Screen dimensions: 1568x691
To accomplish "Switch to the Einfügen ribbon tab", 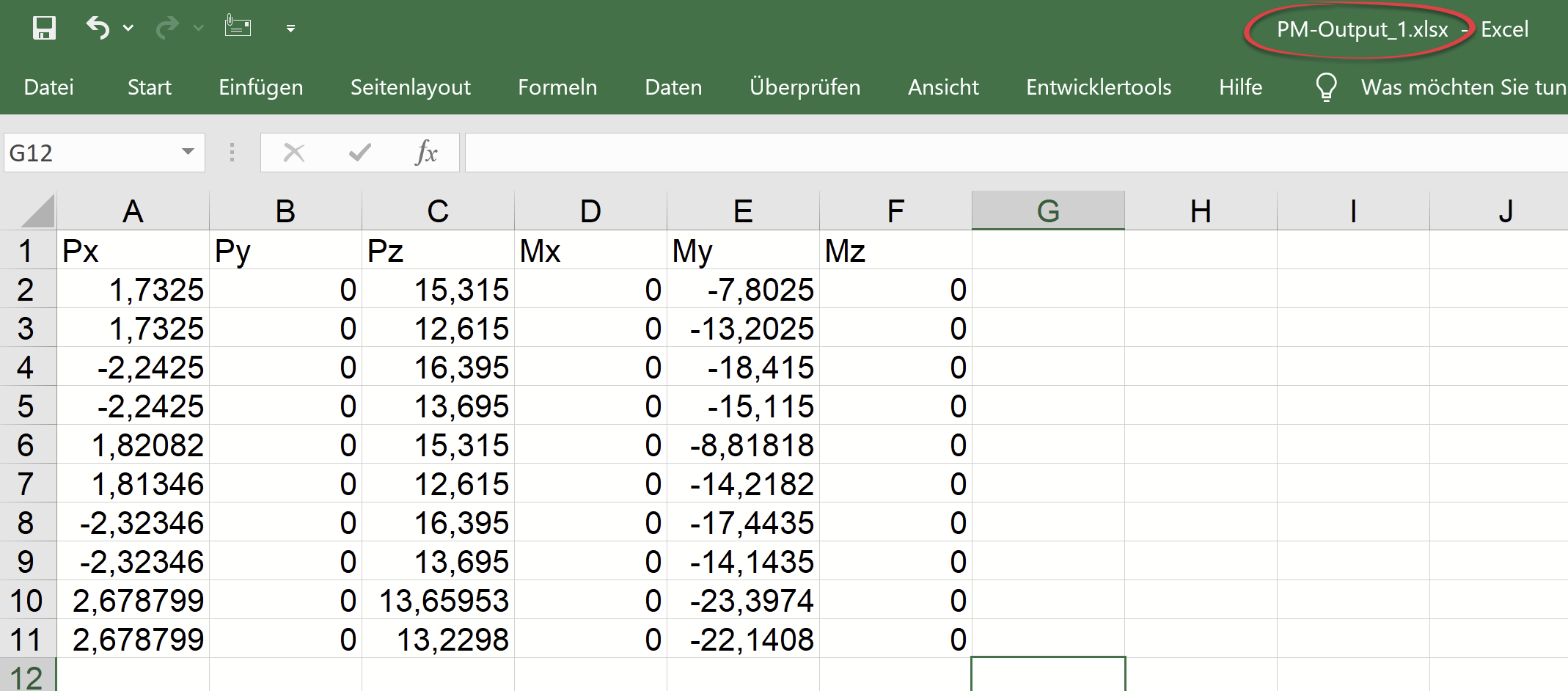I will pos(260,87).
